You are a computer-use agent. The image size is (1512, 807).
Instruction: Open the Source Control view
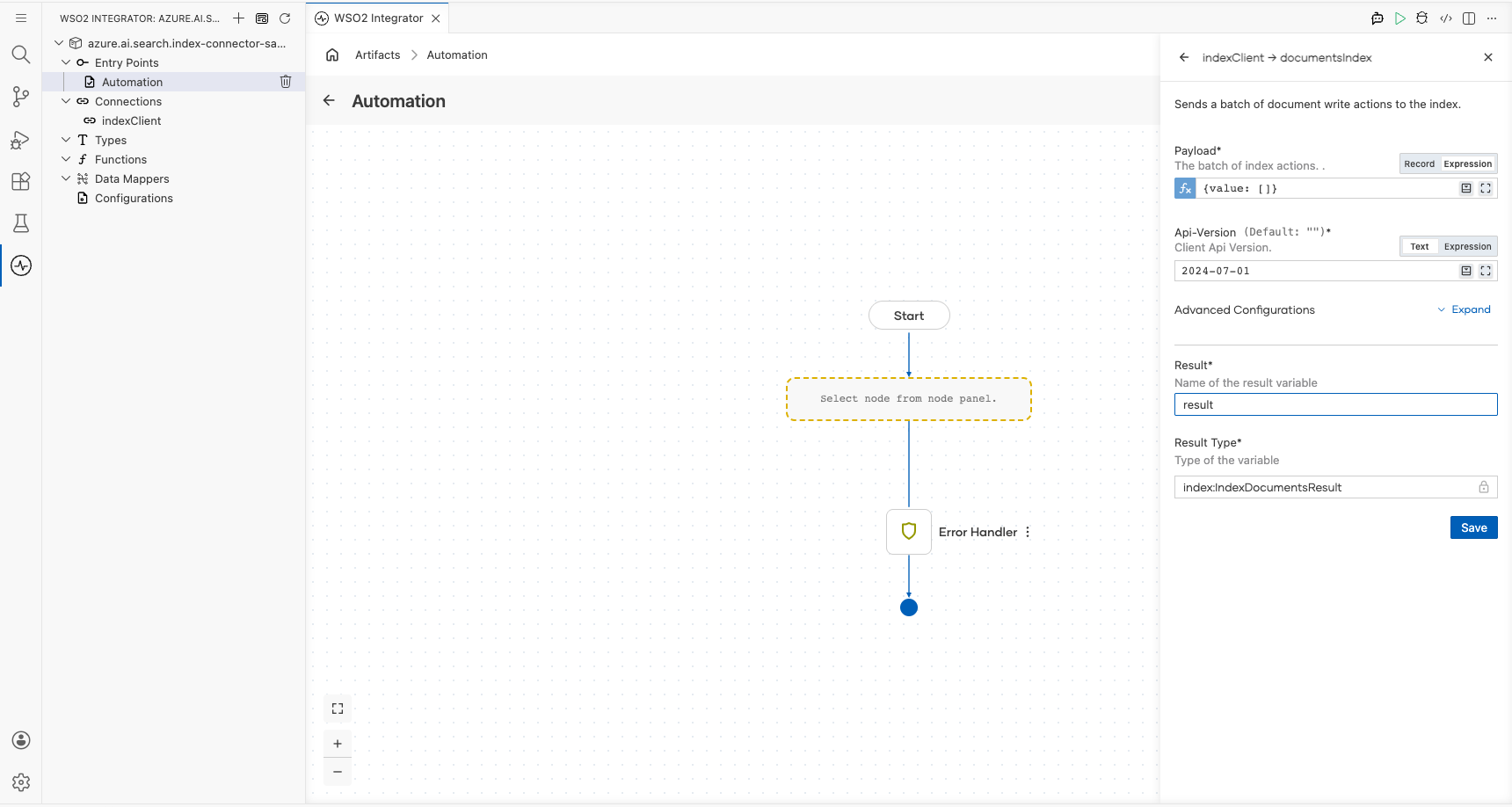point(21,97)
